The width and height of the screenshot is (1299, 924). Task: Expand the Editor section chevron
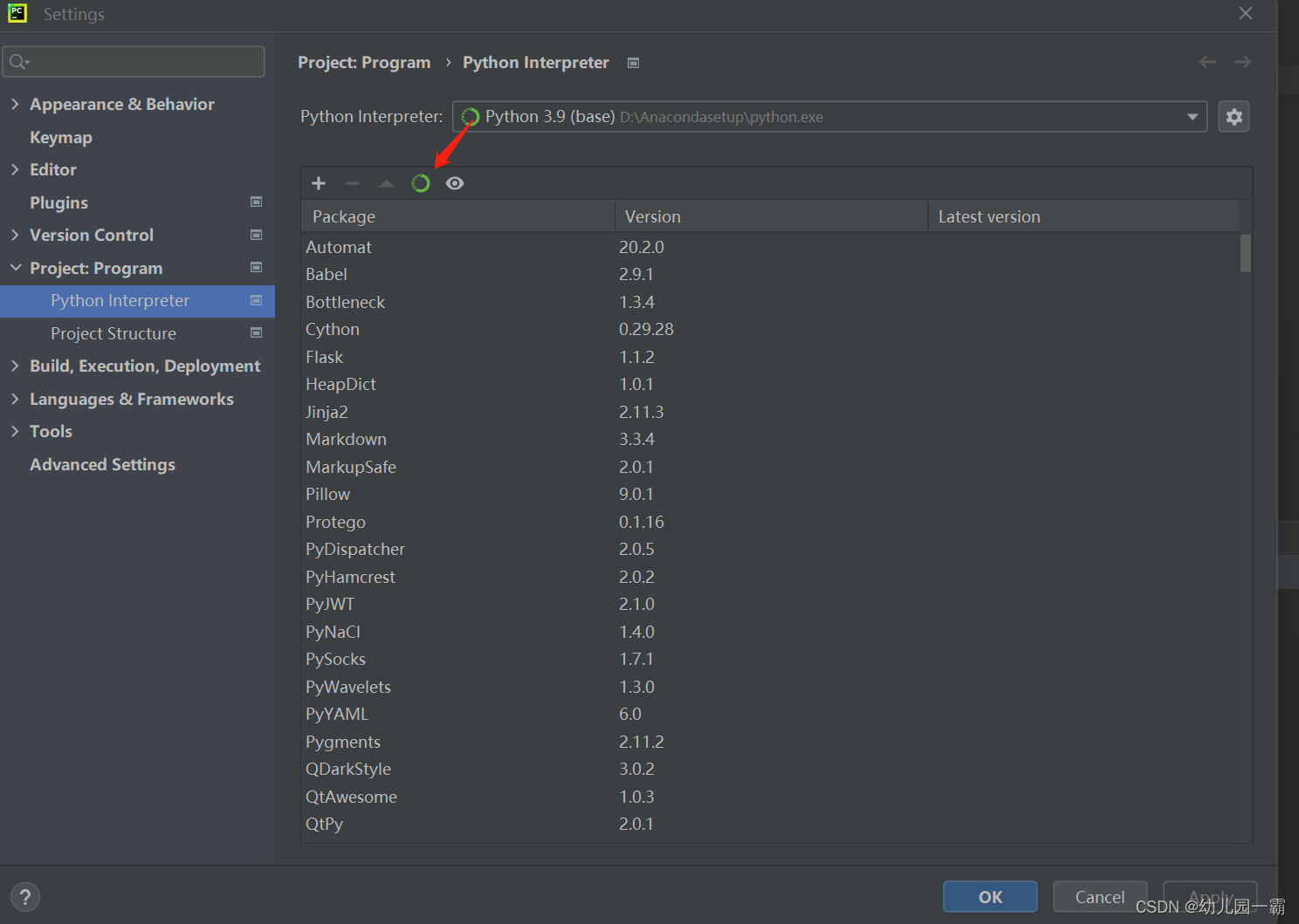pyautogui.click(x=15, y=169)
